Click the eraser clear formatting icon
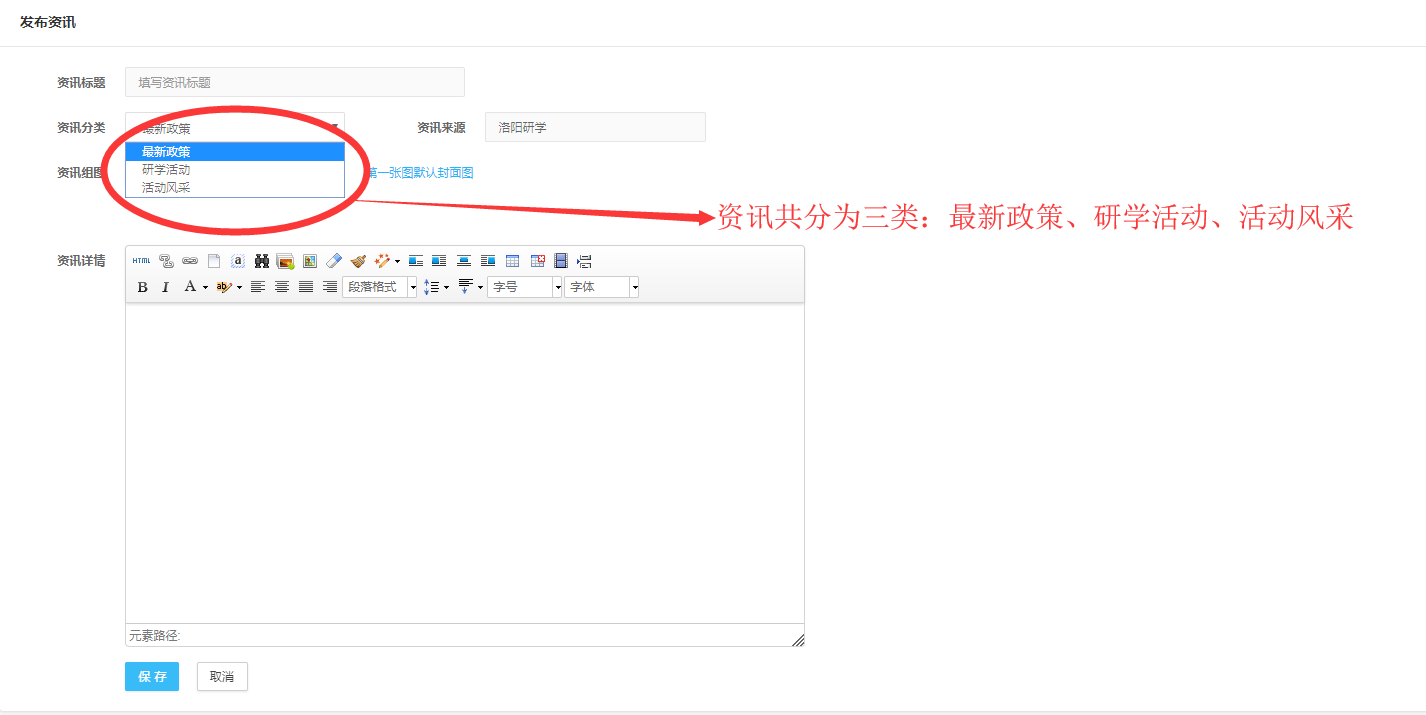This screenshot has width=1426, height=715. [334, 261]
